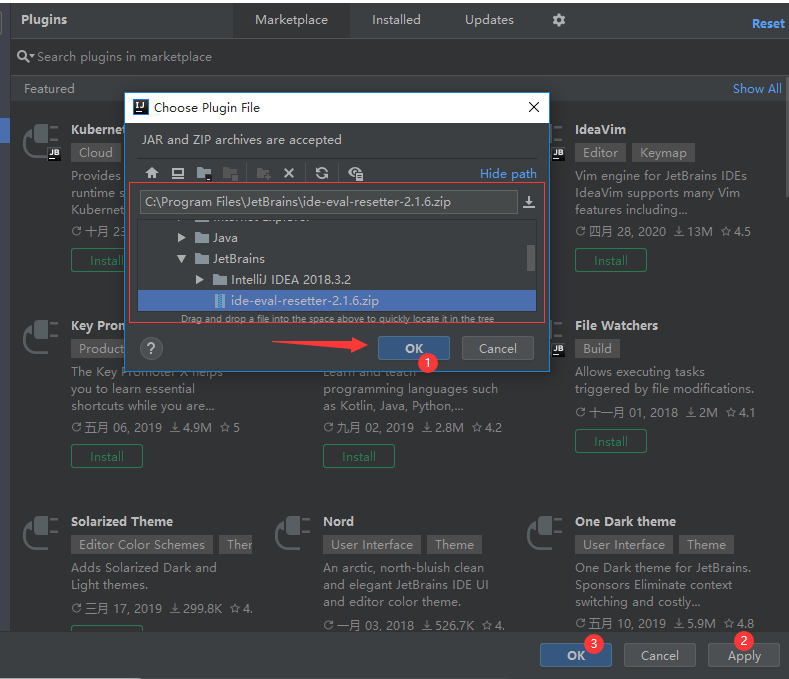Viewport: 789px width, 679px height.
Task: Open the Marketplace tab
Action: (x=291, y=20)
